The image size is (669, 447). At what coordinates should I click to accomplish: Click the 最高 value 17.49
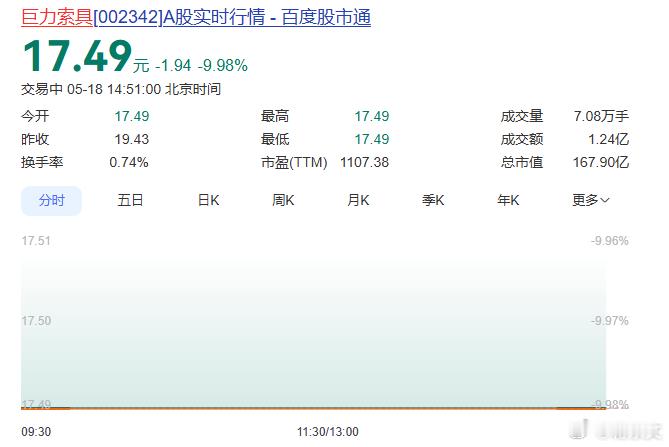[x=372, y=116]
